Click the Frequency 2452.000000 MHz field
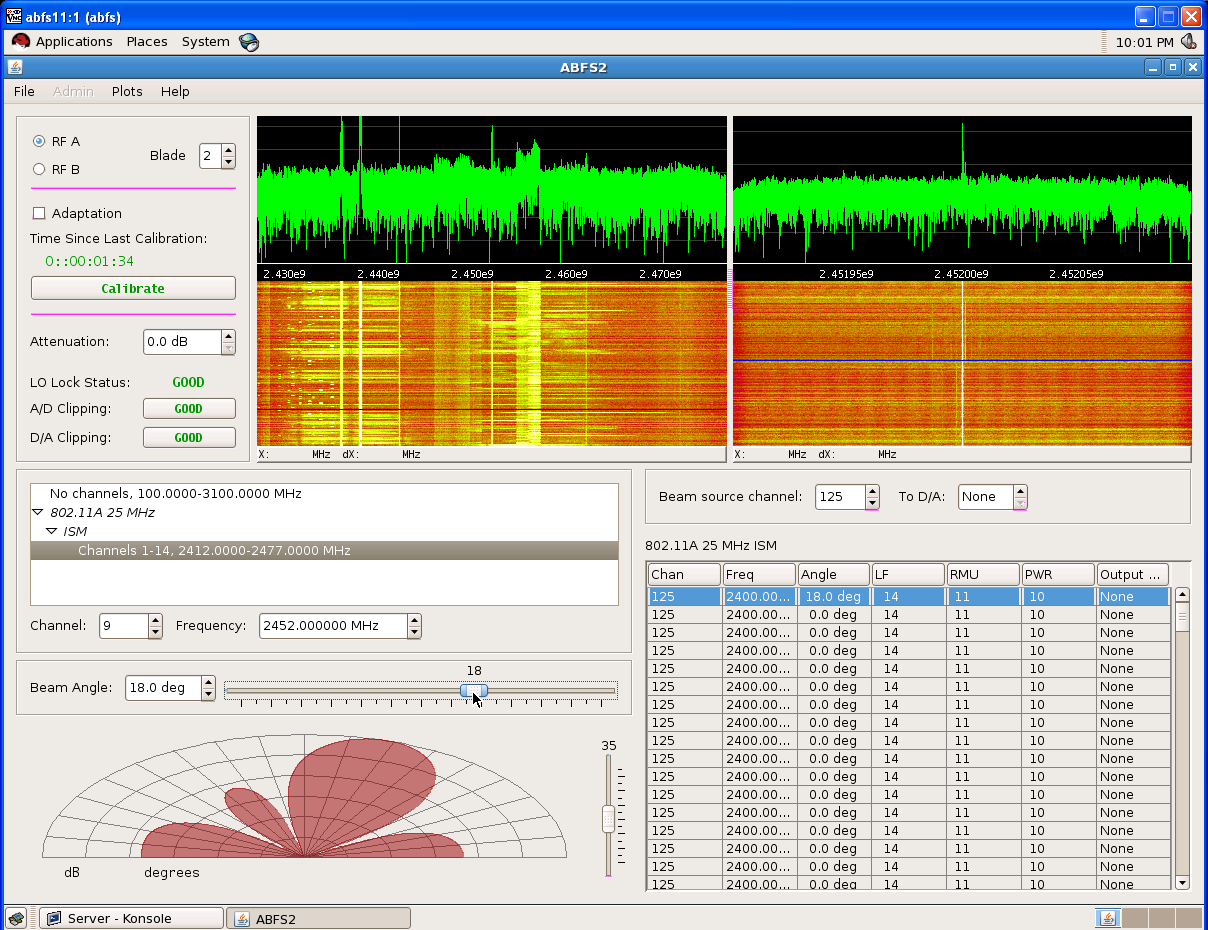 point(333,626)
